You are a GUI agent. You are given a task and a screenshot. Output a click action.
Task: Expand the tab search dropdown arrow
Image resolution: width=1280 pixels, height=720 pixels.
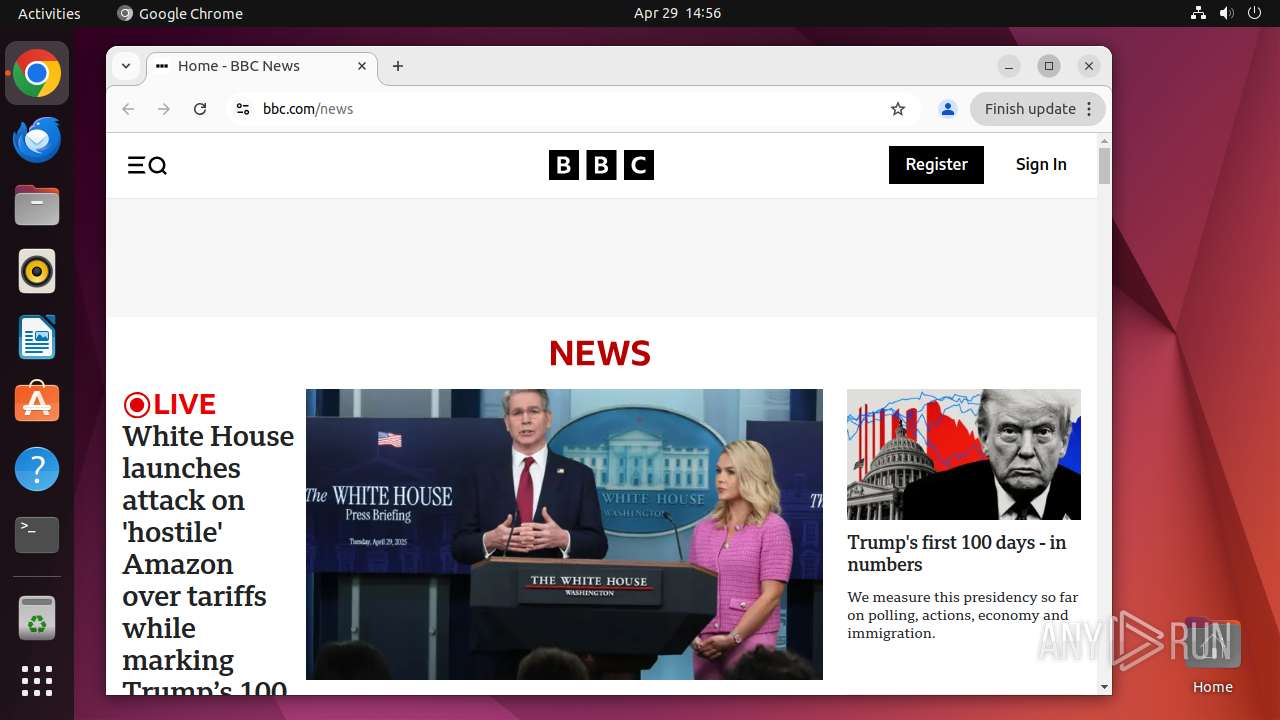point(126,66)
